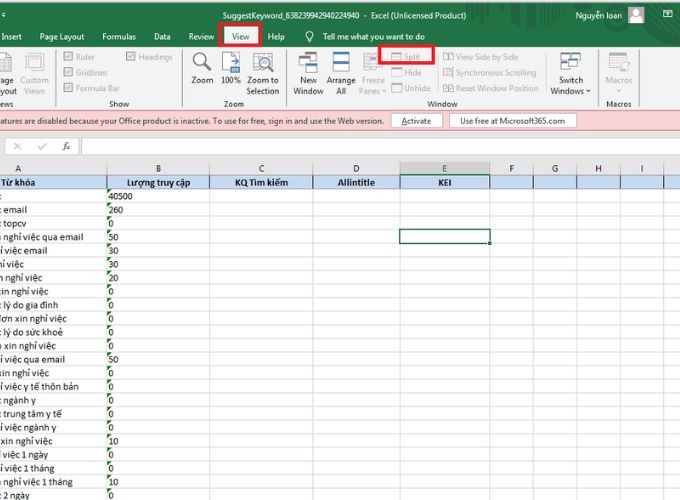The height and width of the screenshot is (500, 680).
Task: Open the Help tab
Action: click(x=276, y=36)
